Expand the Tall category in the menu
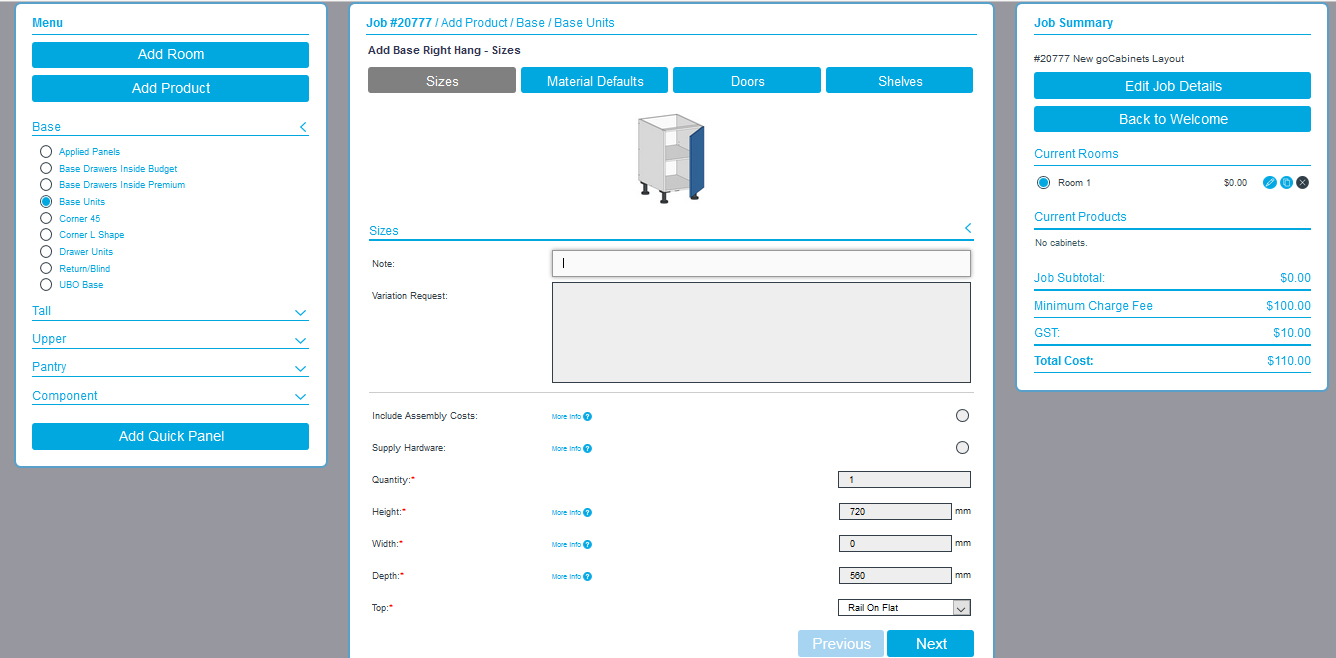This screenshot has width=1336, height=658. pyautogui.click(x=300, y=312)
